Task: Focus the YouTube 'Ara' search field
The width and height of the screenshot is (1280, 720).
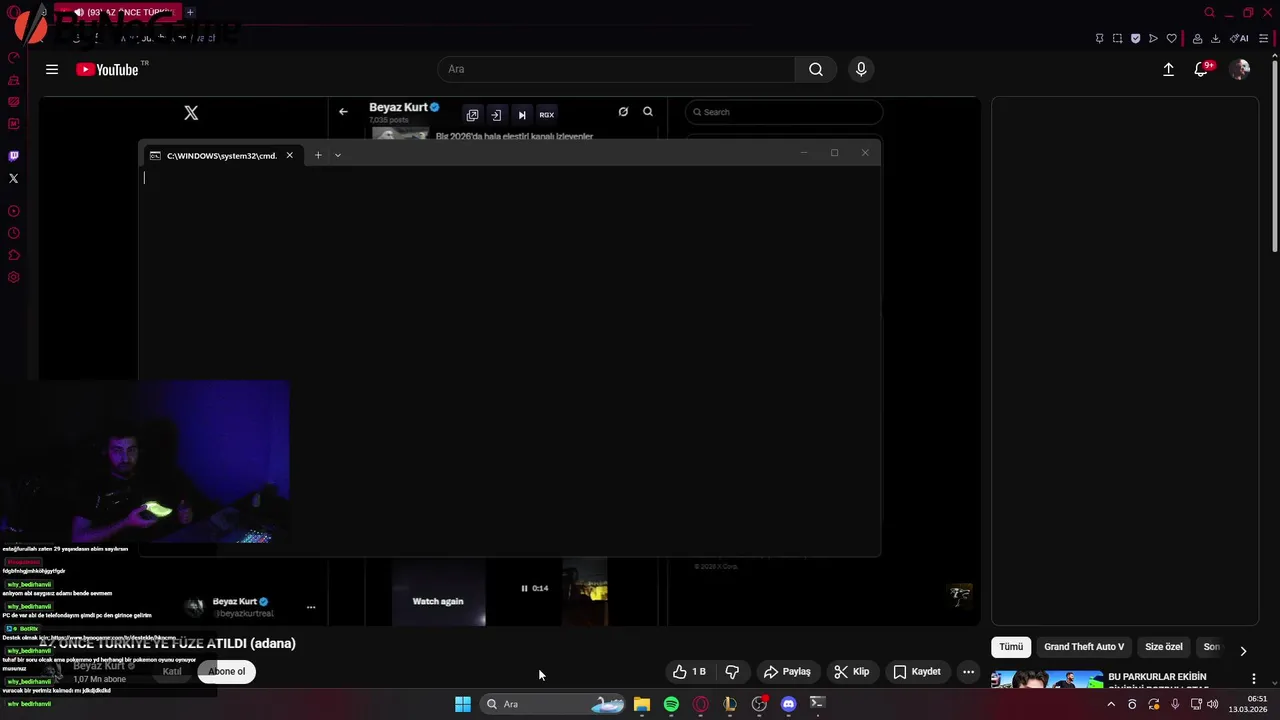Action: (616, 69)
